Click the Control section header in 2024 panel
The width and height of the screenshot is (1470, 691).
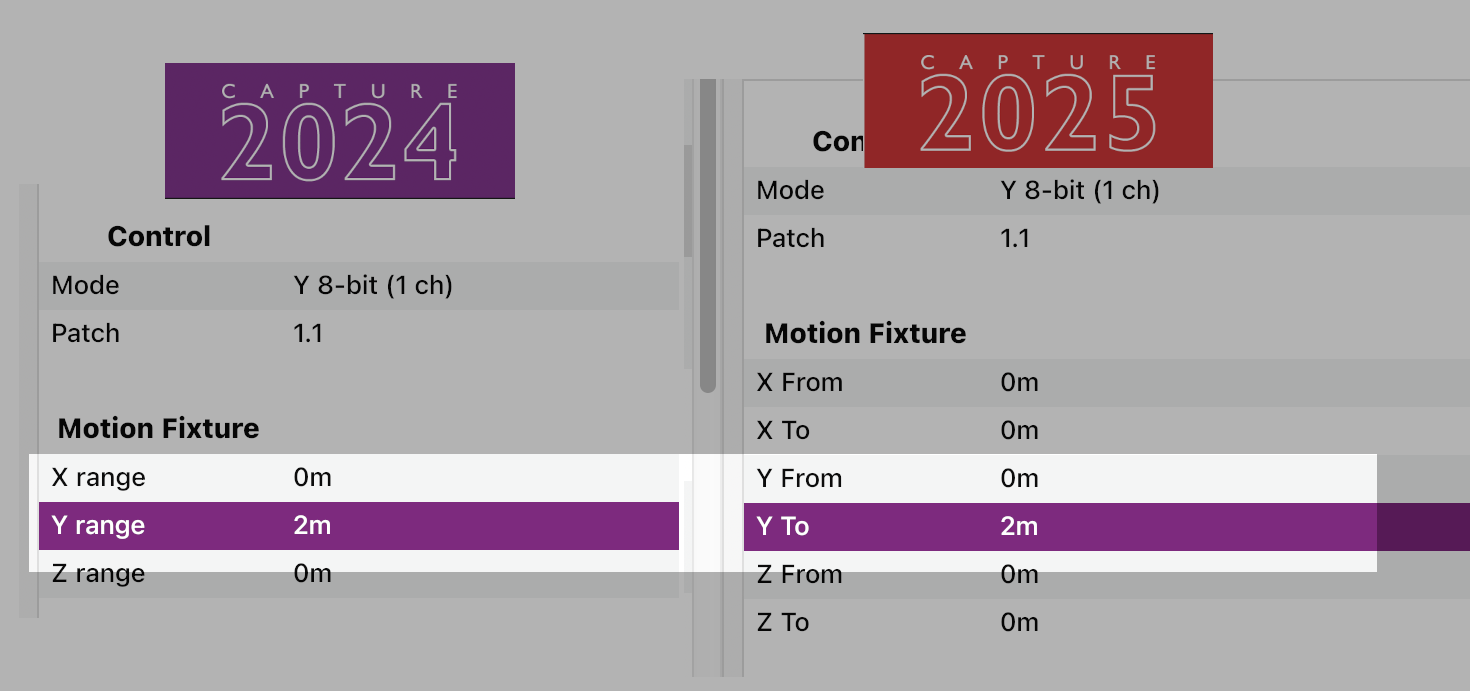(159, 237)
